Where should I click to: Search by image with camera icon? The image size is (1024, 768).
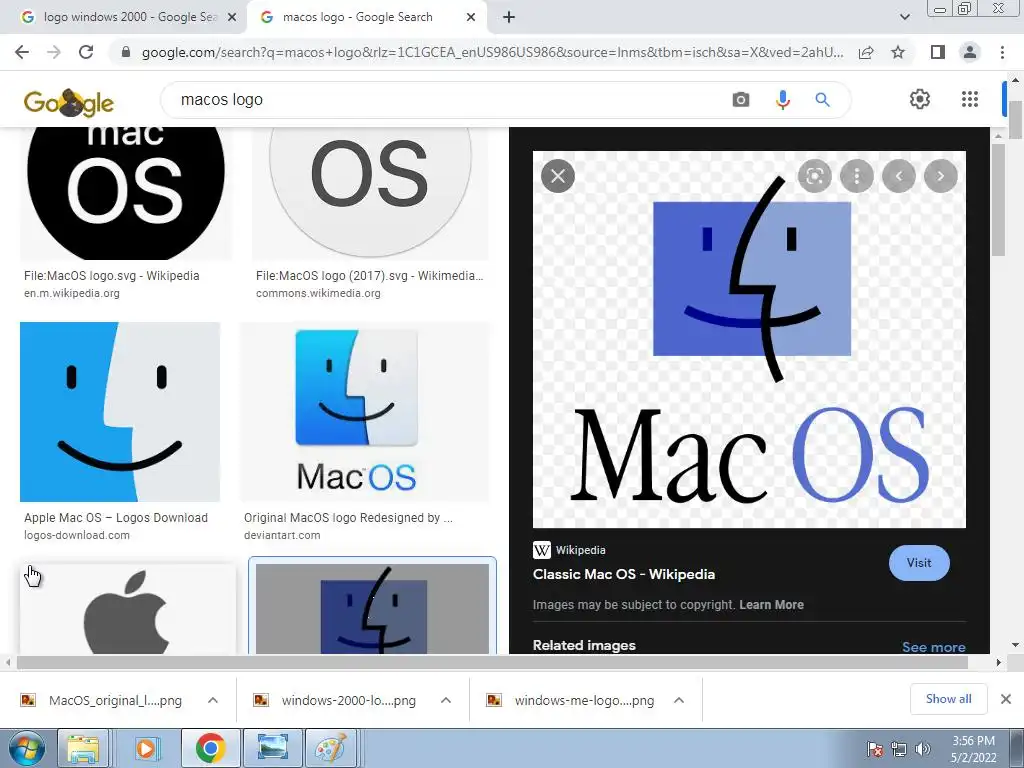click(x=741, y=100)
